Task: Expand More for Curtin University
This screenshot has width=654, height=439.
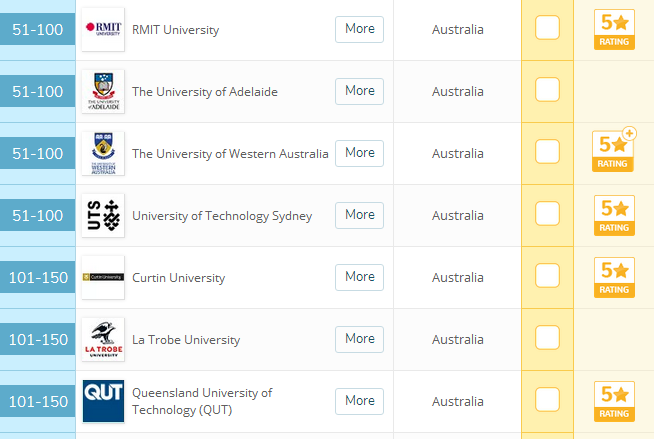Action: [x=359, y=277]
